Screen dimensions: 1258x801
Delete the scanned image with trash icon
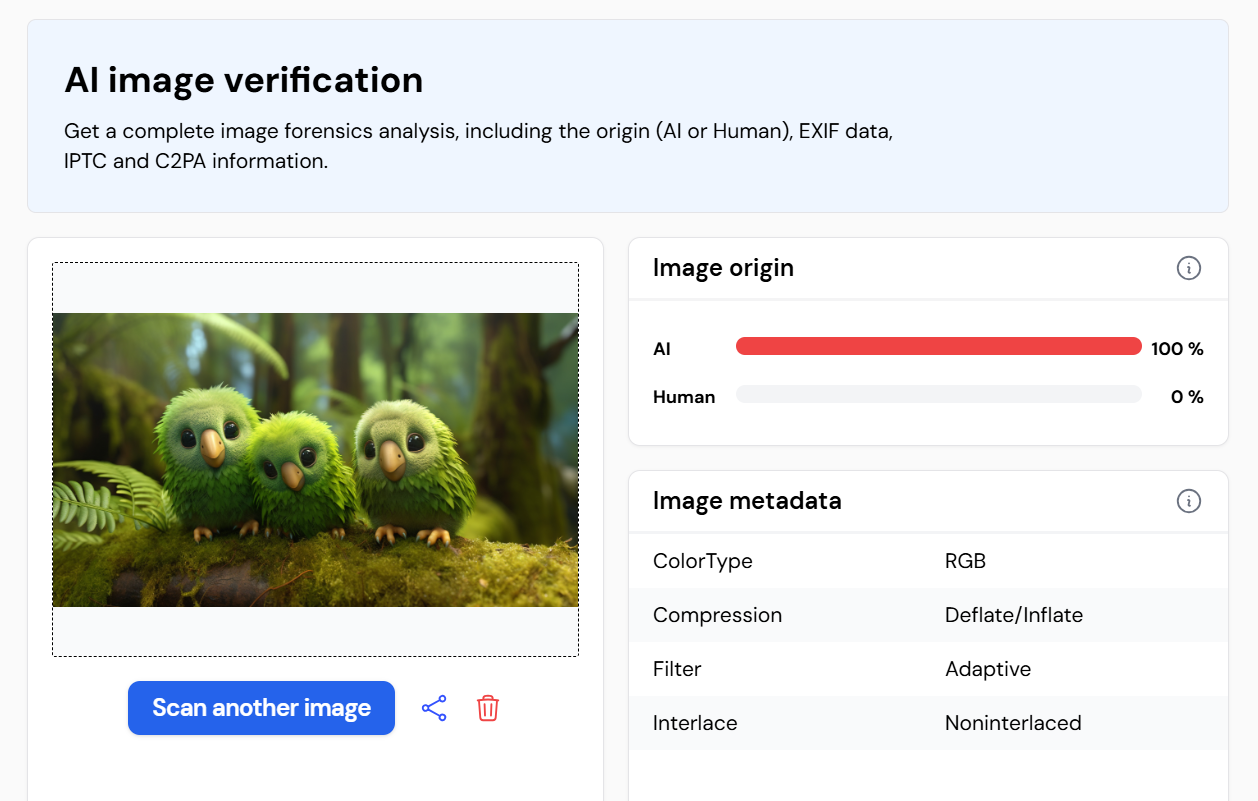(488, 708)
